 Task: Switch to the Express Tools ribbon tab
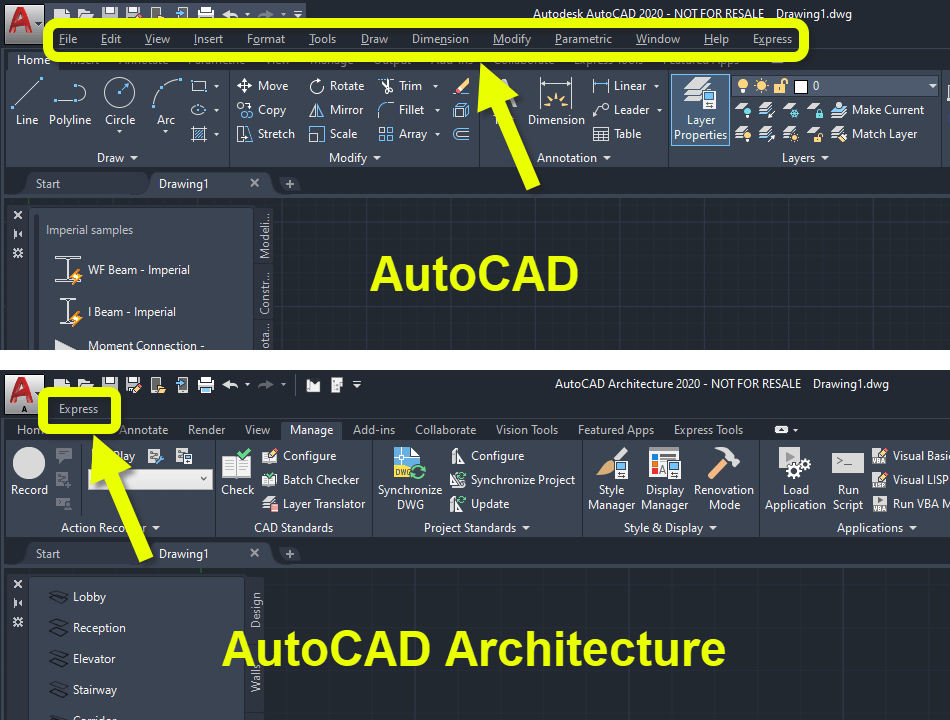708,429
